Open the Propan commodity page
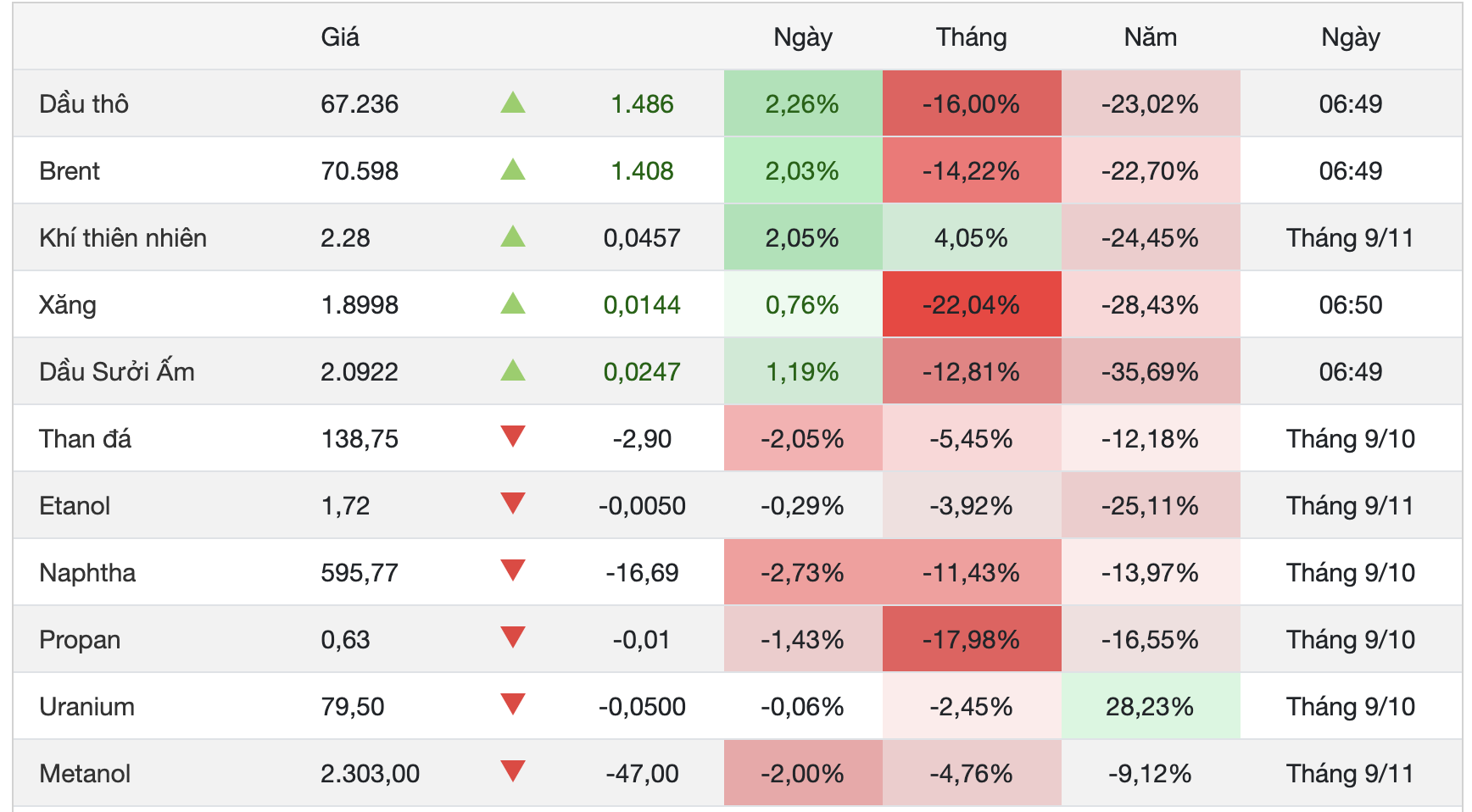The image size is (1472, 812). point(80,640)
